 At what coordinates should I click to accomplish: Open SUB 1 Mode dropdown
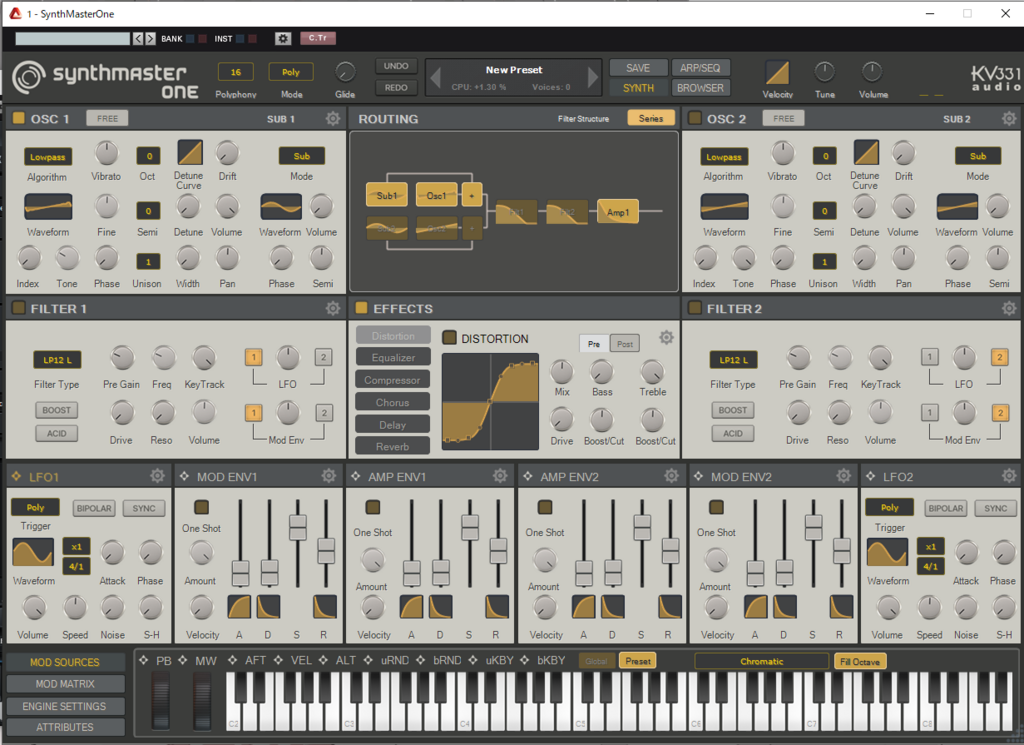click(x=302, y=156)
